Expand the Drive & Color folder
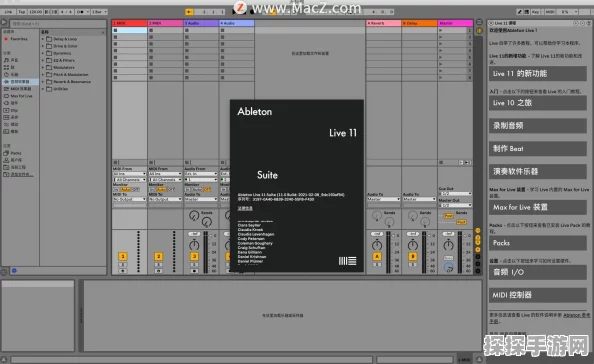The width and height of the screenshot is (594, 364). tap(43, 46)
